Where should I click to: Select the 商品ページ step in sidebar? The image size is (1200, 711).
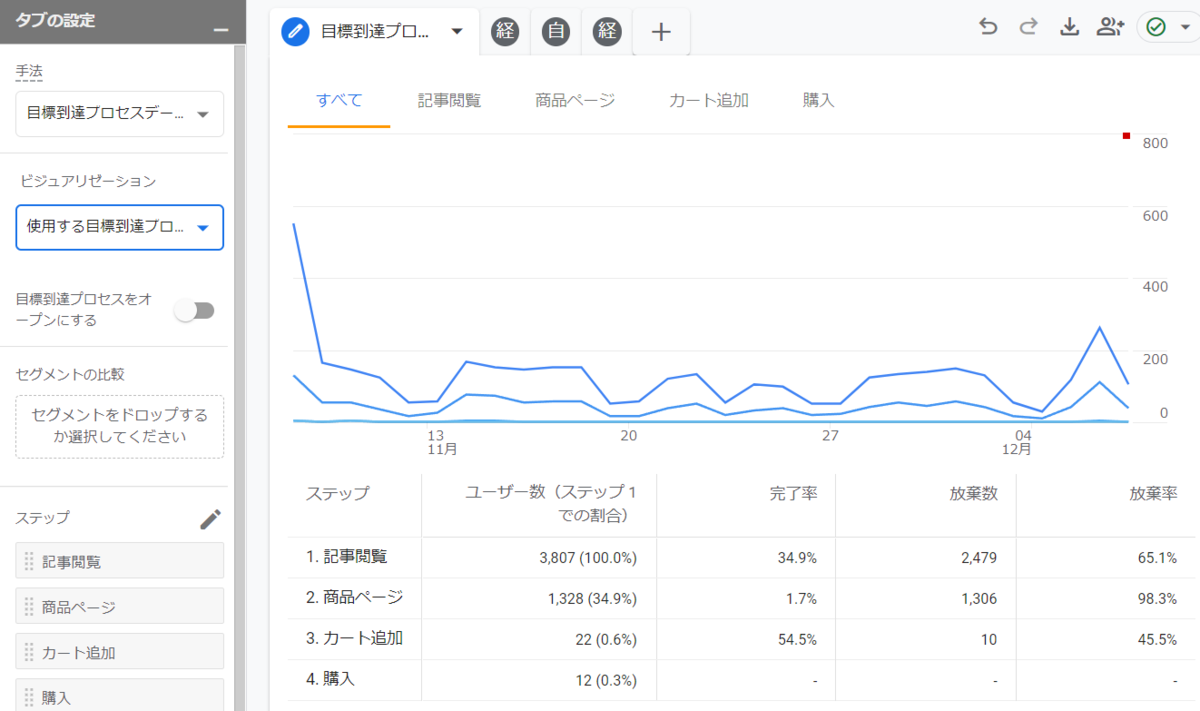point(119,606)
